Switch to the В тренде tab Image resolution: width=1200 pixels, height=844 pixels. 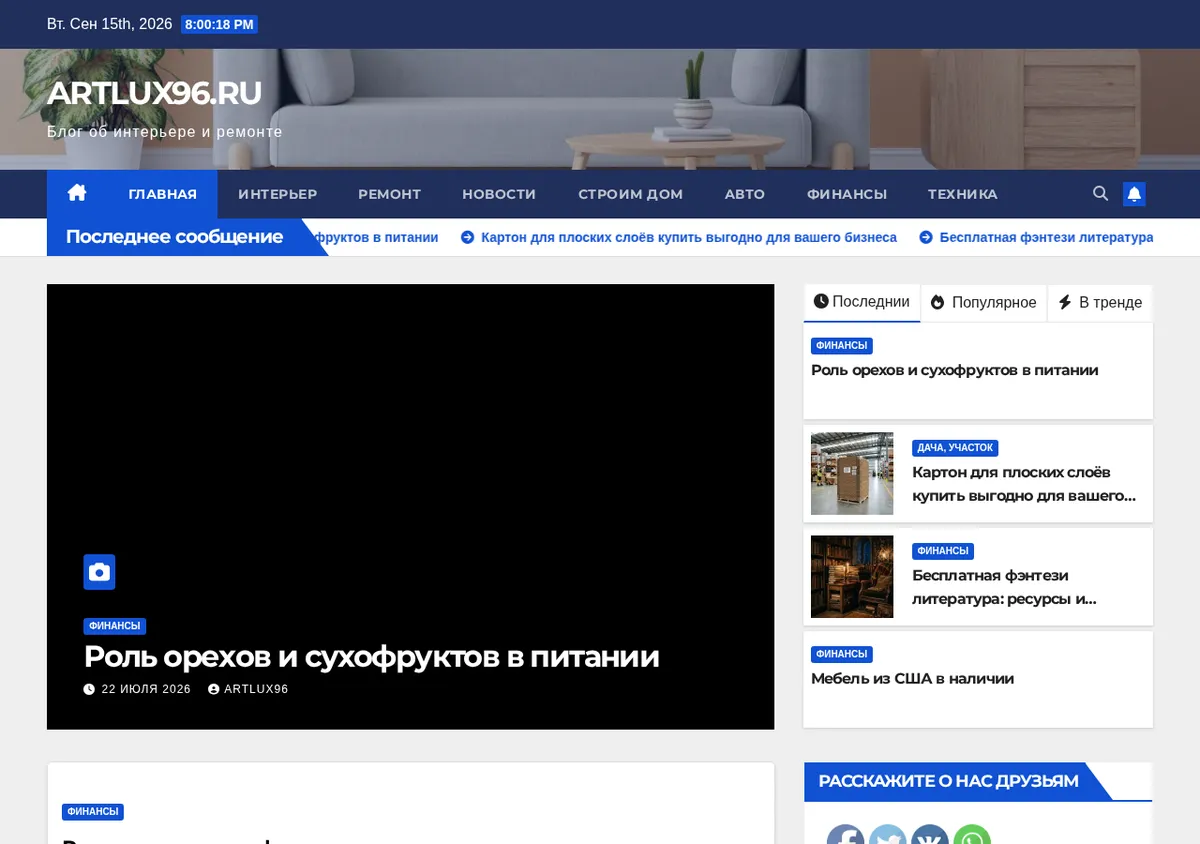1100,302
